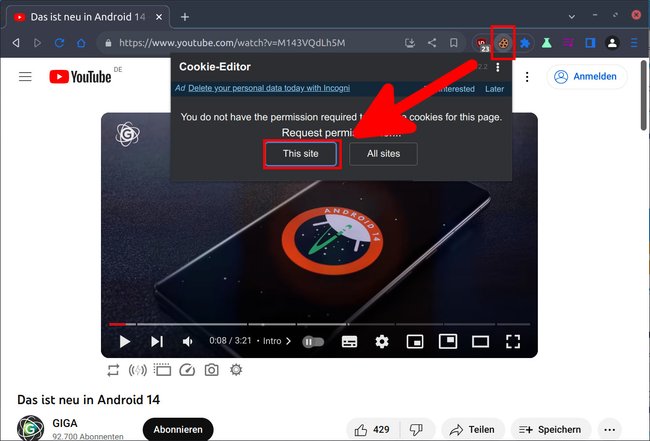This screenshot has width=650, height=441.
Task: Toggle the browser side panel icon
Action: point(590,43)
